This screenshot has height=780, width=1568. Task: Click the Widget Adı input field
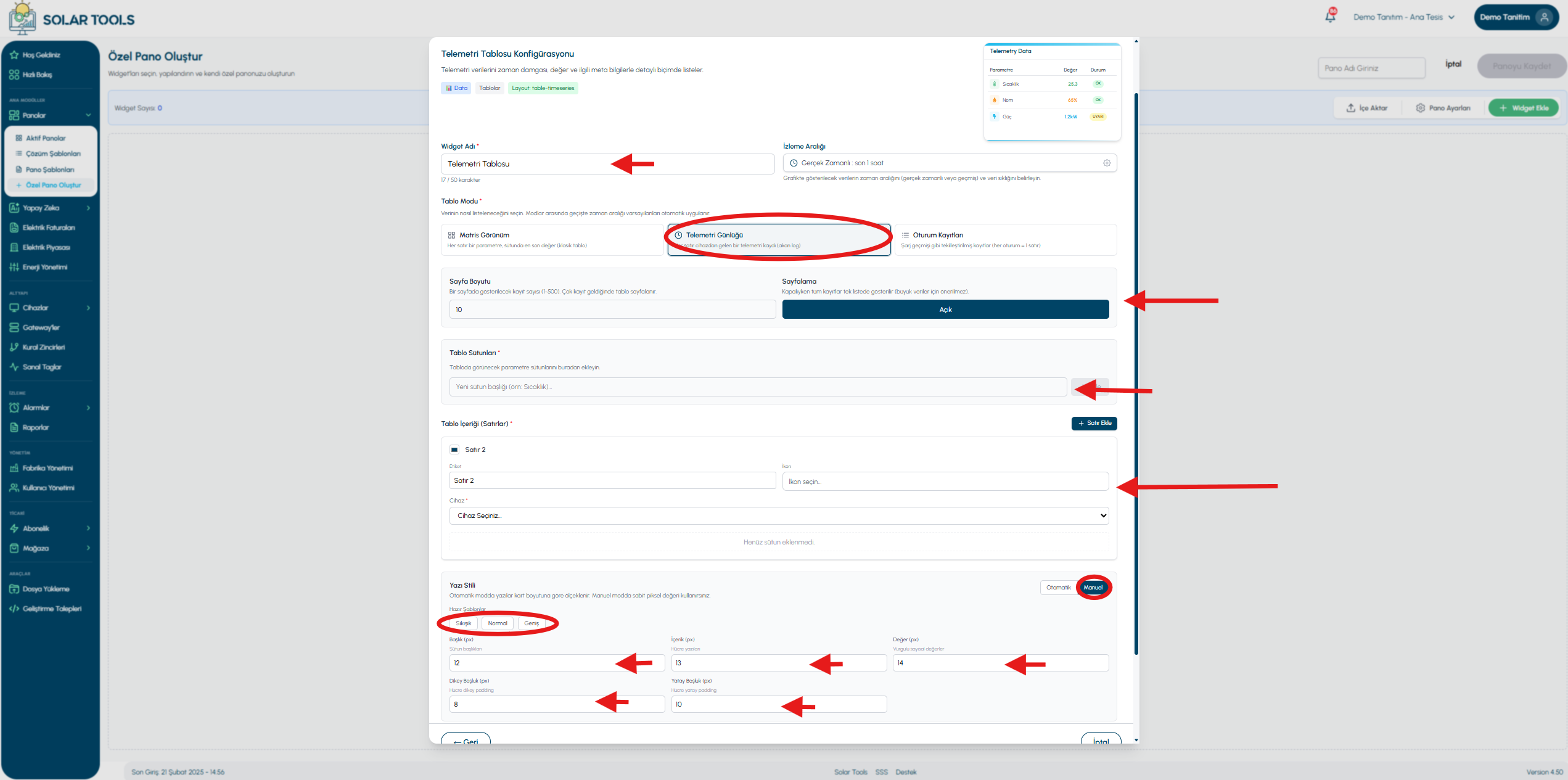pyautogui.click(x=607, y=164)
